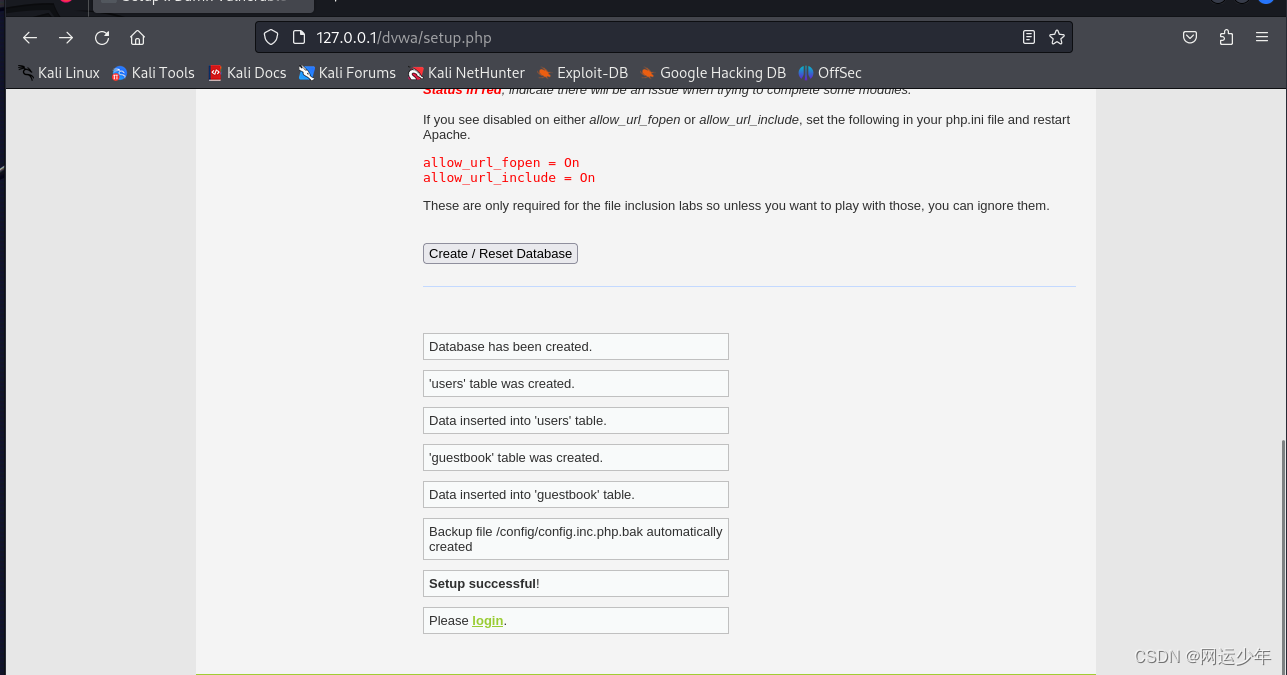1287x675 pixels.
Task: Open the Extensions panel
Action: (1226, 36)
